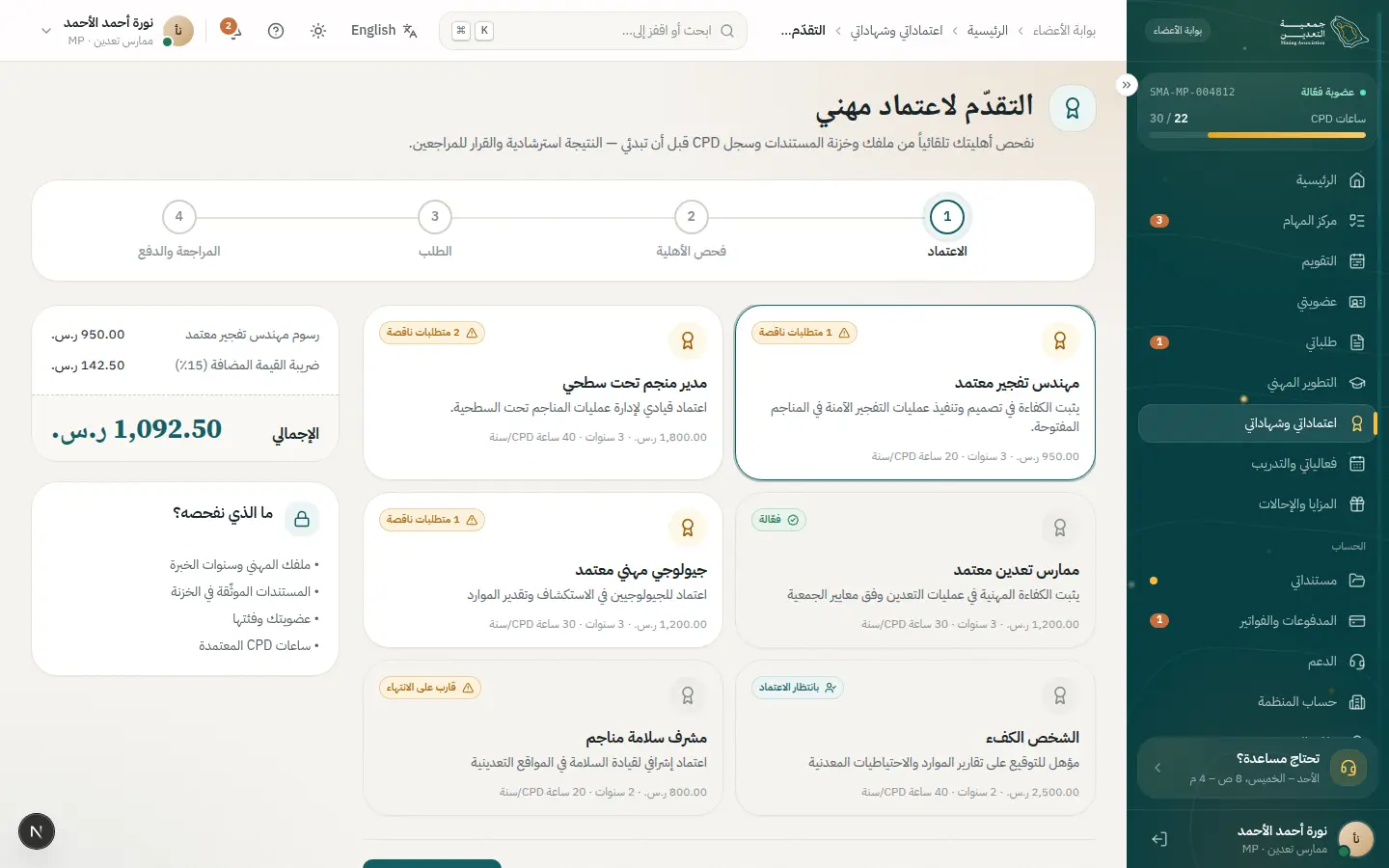
Task: Select ممارس تعدين معتمد credential card
Action: tap(914, 570)
